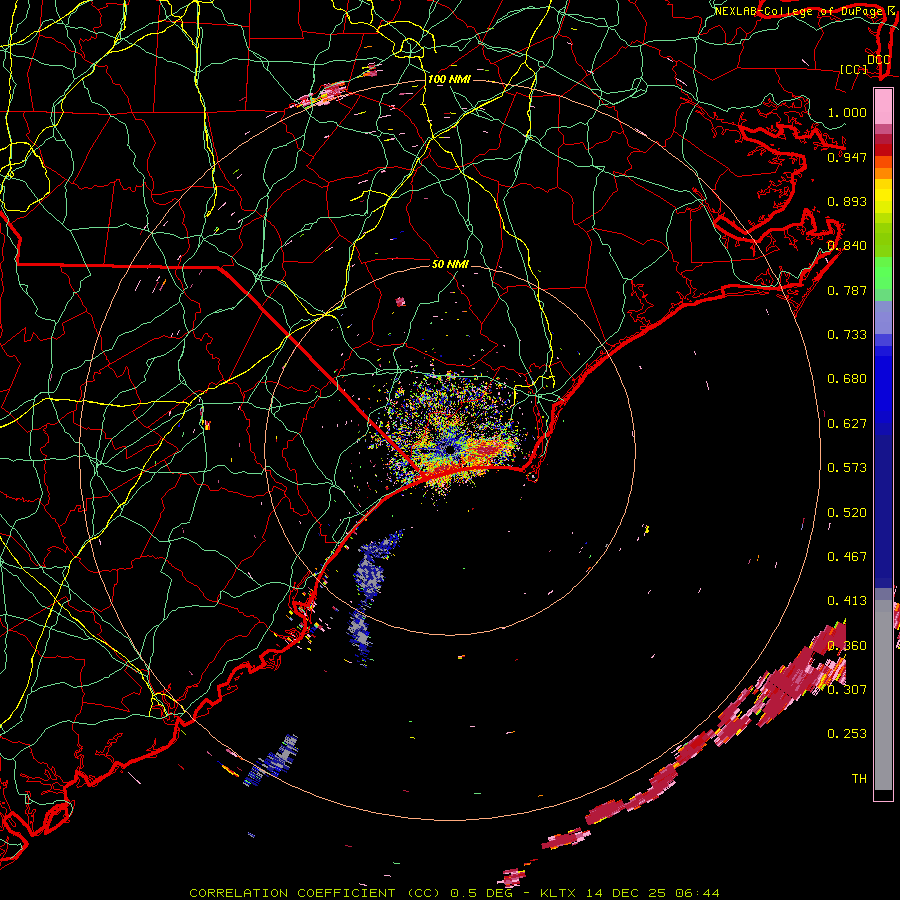This screenshot has width=900, height=900.
Task: Select the 0.947 scale value
Action: pyautogui.click(x=847, y=157)
